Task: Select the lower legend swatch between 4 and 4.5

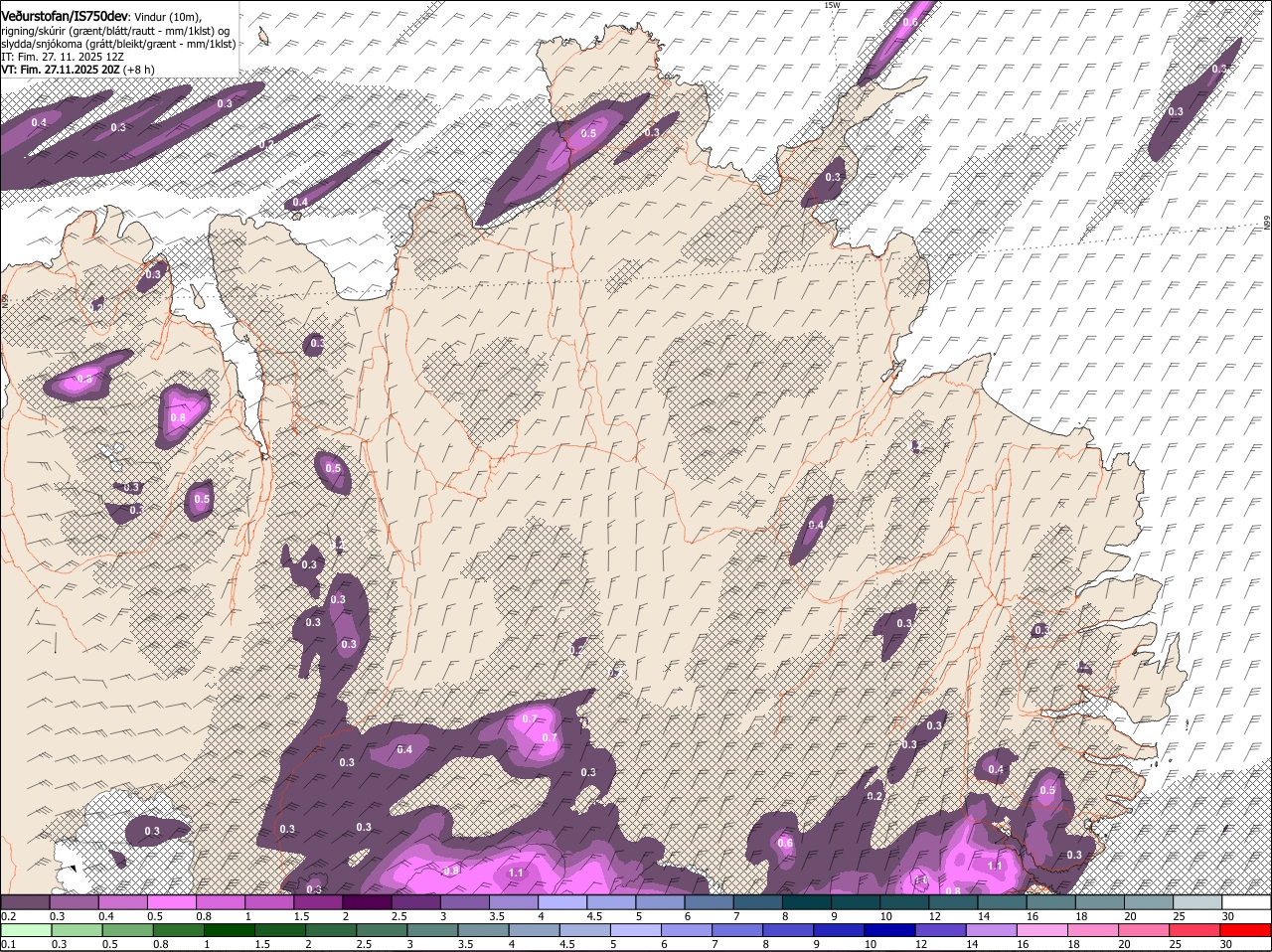Action: coord(535,931)
